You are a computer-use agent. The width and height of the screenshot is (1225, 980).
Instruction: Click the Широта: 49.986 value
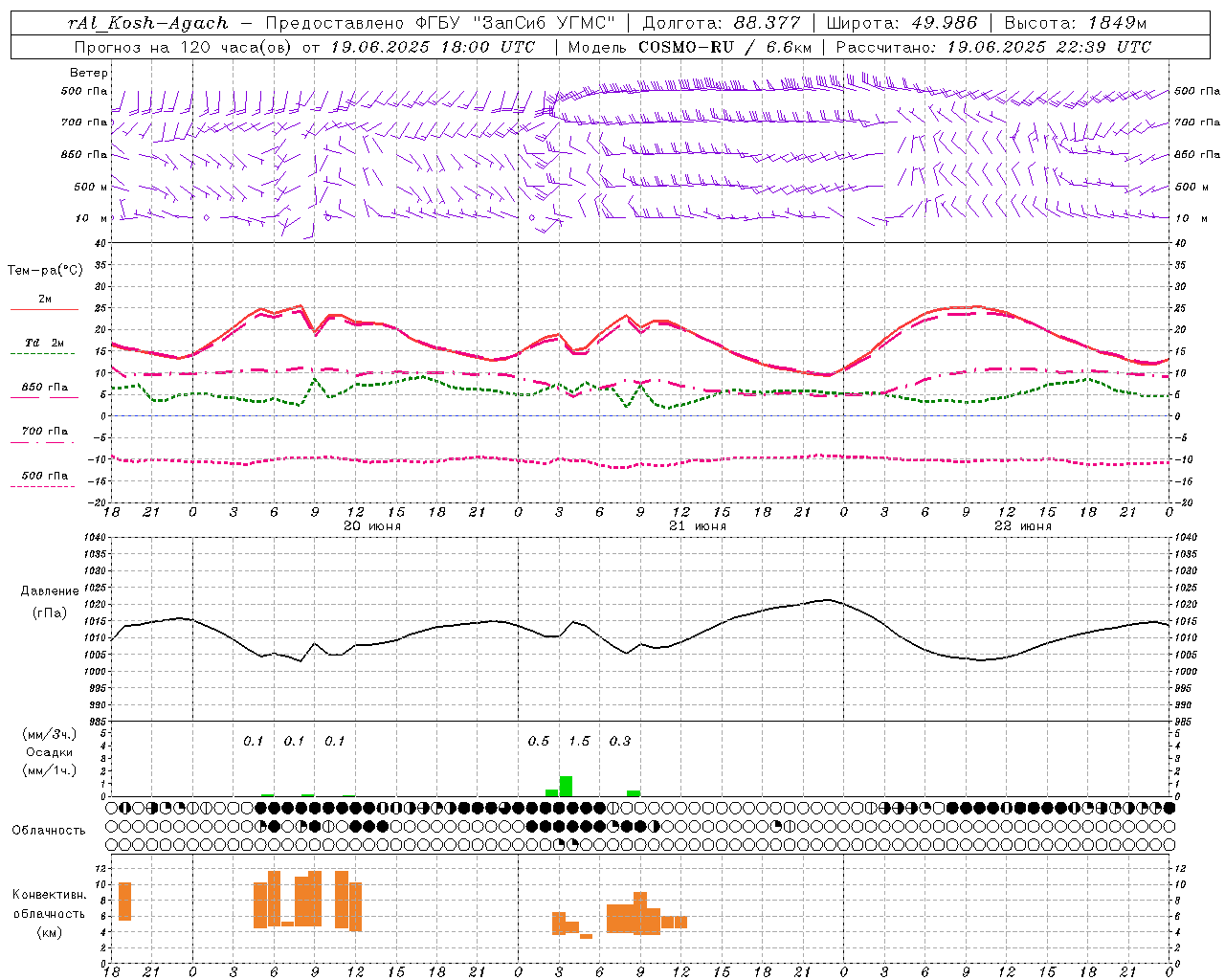coord(902,23)
